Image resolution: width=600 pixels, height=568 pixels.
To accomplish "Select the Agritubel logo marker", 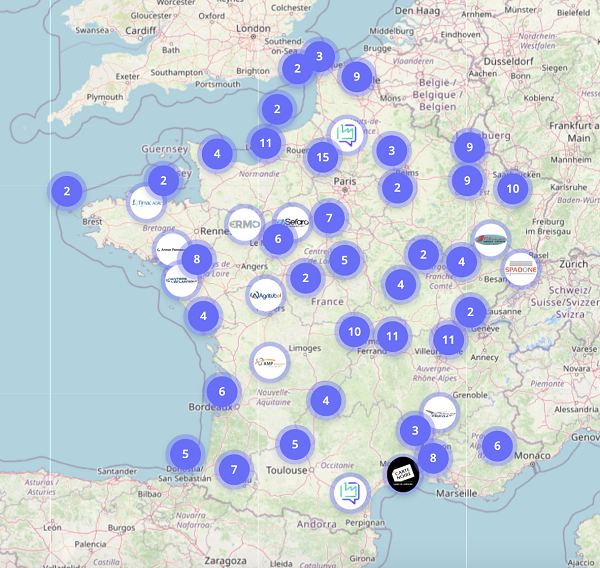I will click(266, 295).
